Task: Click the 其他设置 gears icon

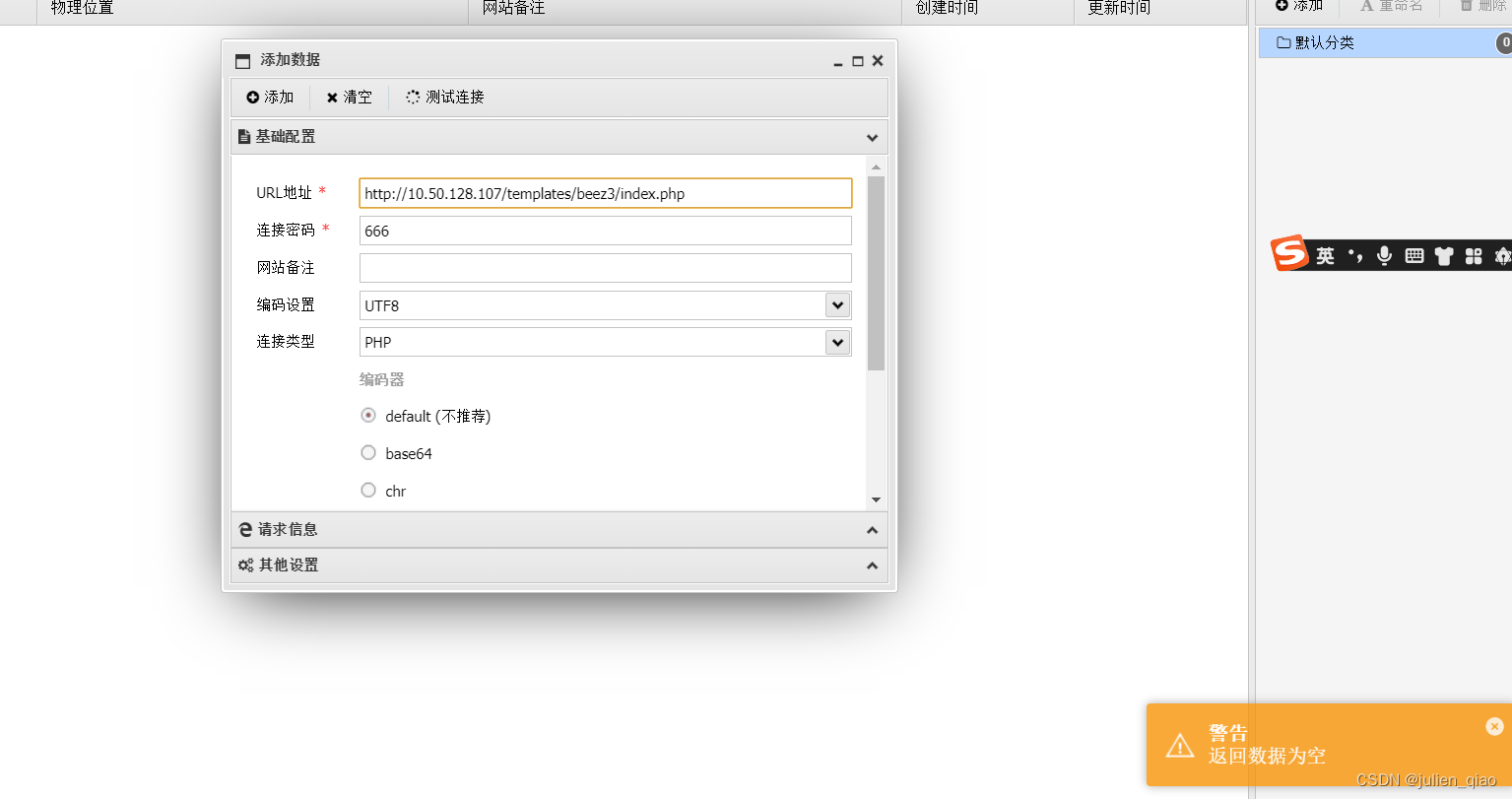Action: [x=246, y=566]
